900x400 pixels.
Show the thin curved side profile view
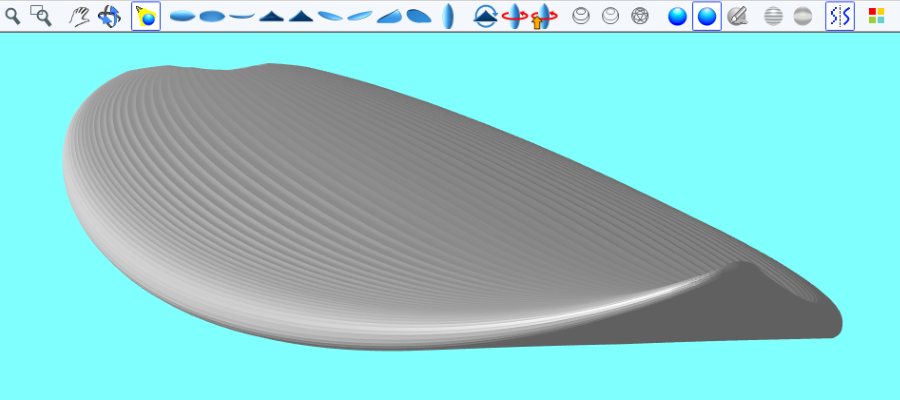242,16
